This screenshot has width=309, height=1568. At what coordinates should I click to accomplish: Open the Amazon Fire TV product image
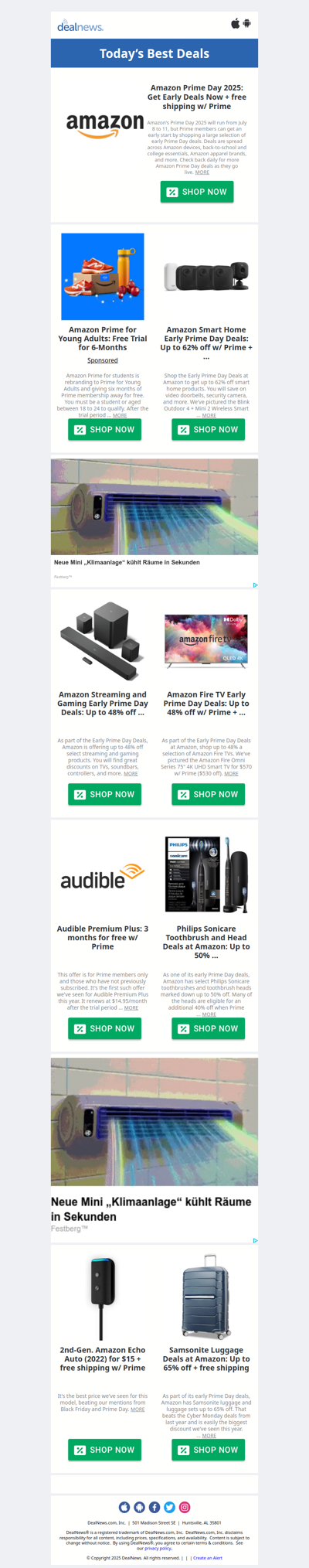(x=206, y=640)
